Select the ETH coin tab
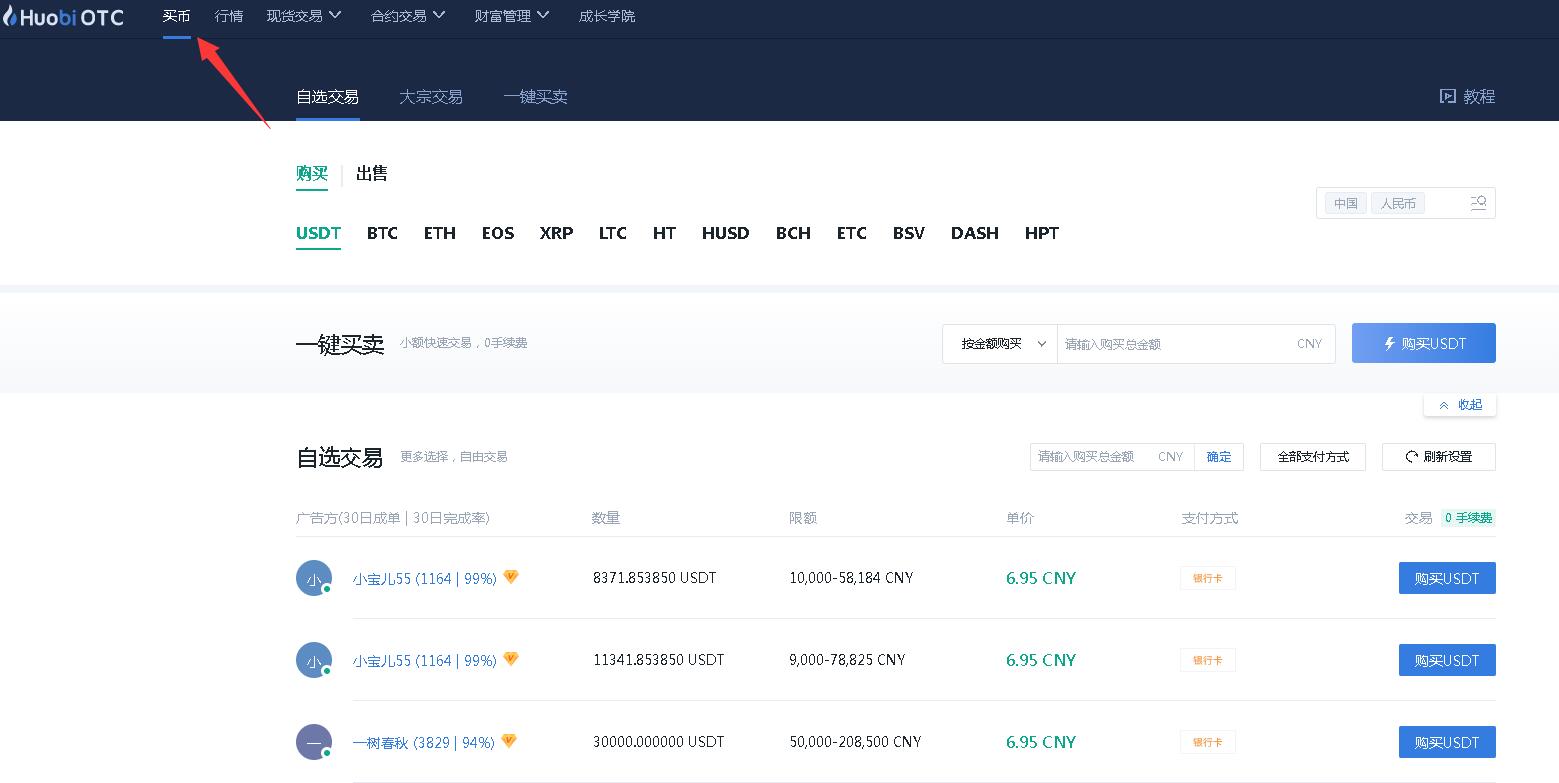Viewport: 1559px width, 783px height. (440, 233)
